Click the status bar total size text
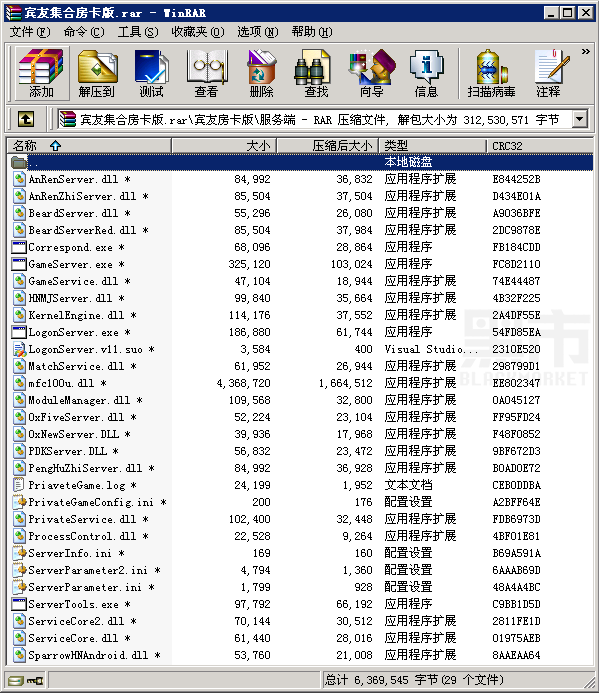This screenshot has height=693, width=599. click(x=414, y=680)
